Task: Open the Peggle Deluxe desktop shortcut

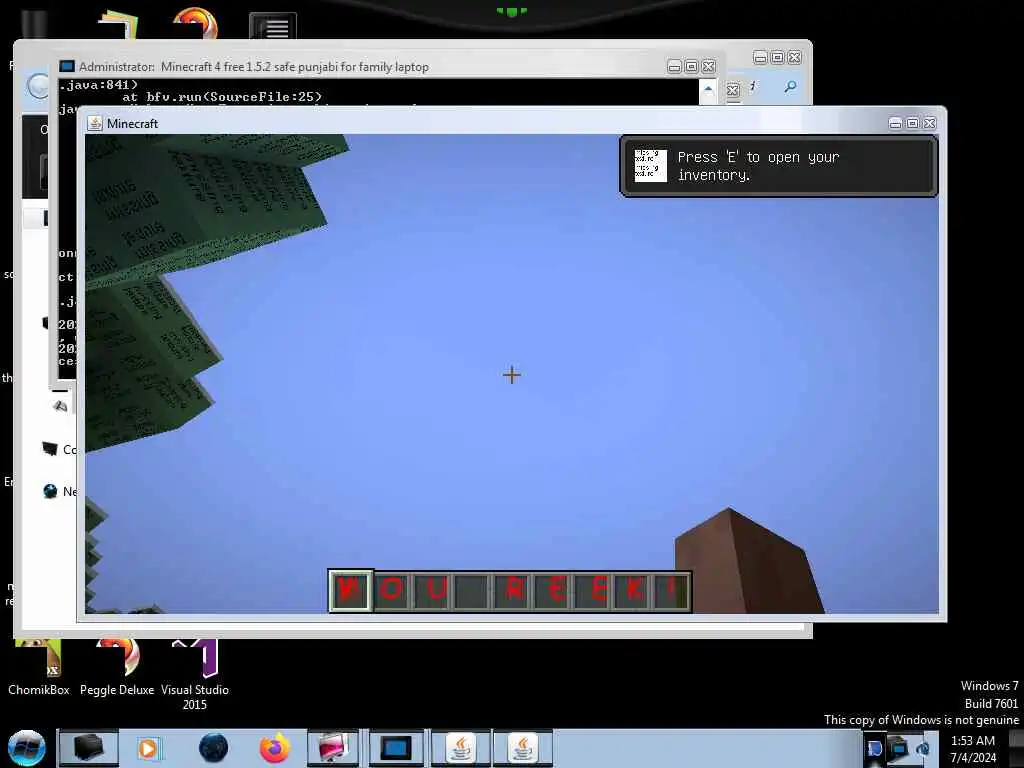Action: (117, 669)
